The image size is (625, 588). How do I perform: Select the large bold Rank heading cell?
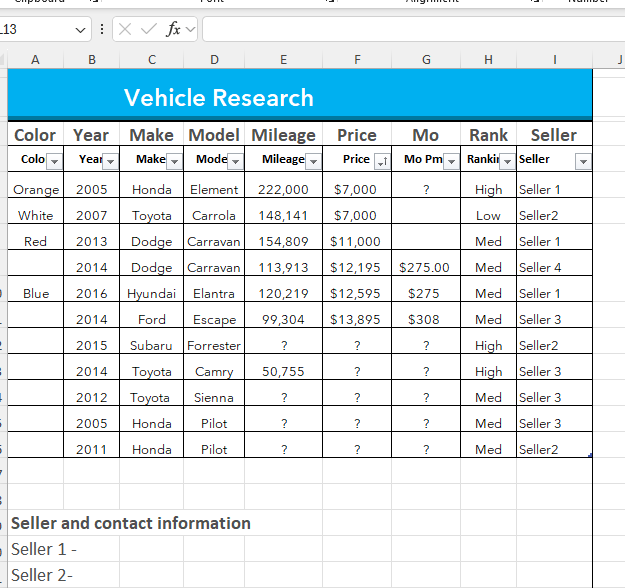[x=489, y=134]
